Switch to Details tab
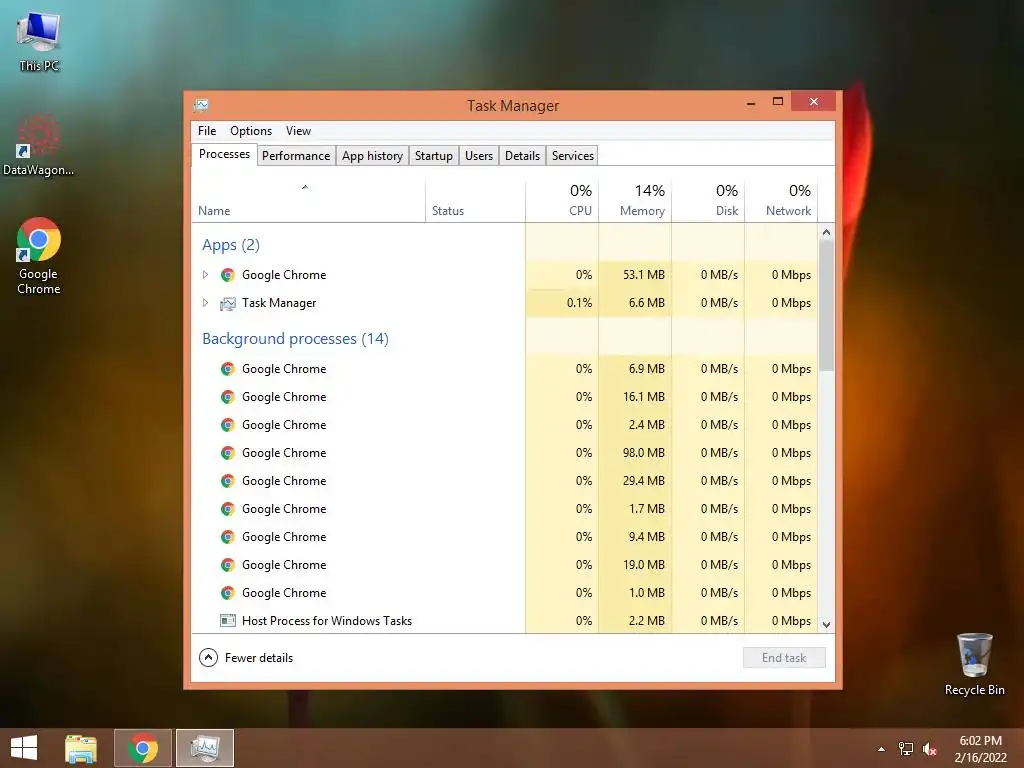The image size is (1024, 768). click(x=522, y=155)
